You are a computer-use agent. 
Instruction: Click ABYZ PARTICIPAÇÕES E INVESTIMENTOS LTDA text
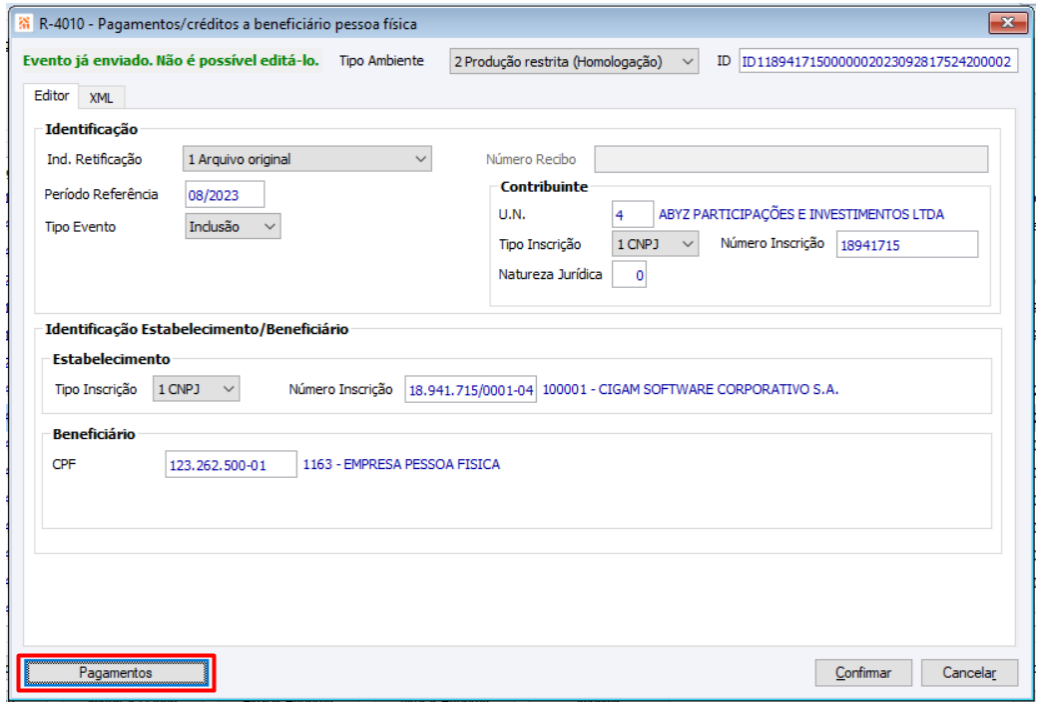pyautogui.click(x=801, y=214)
